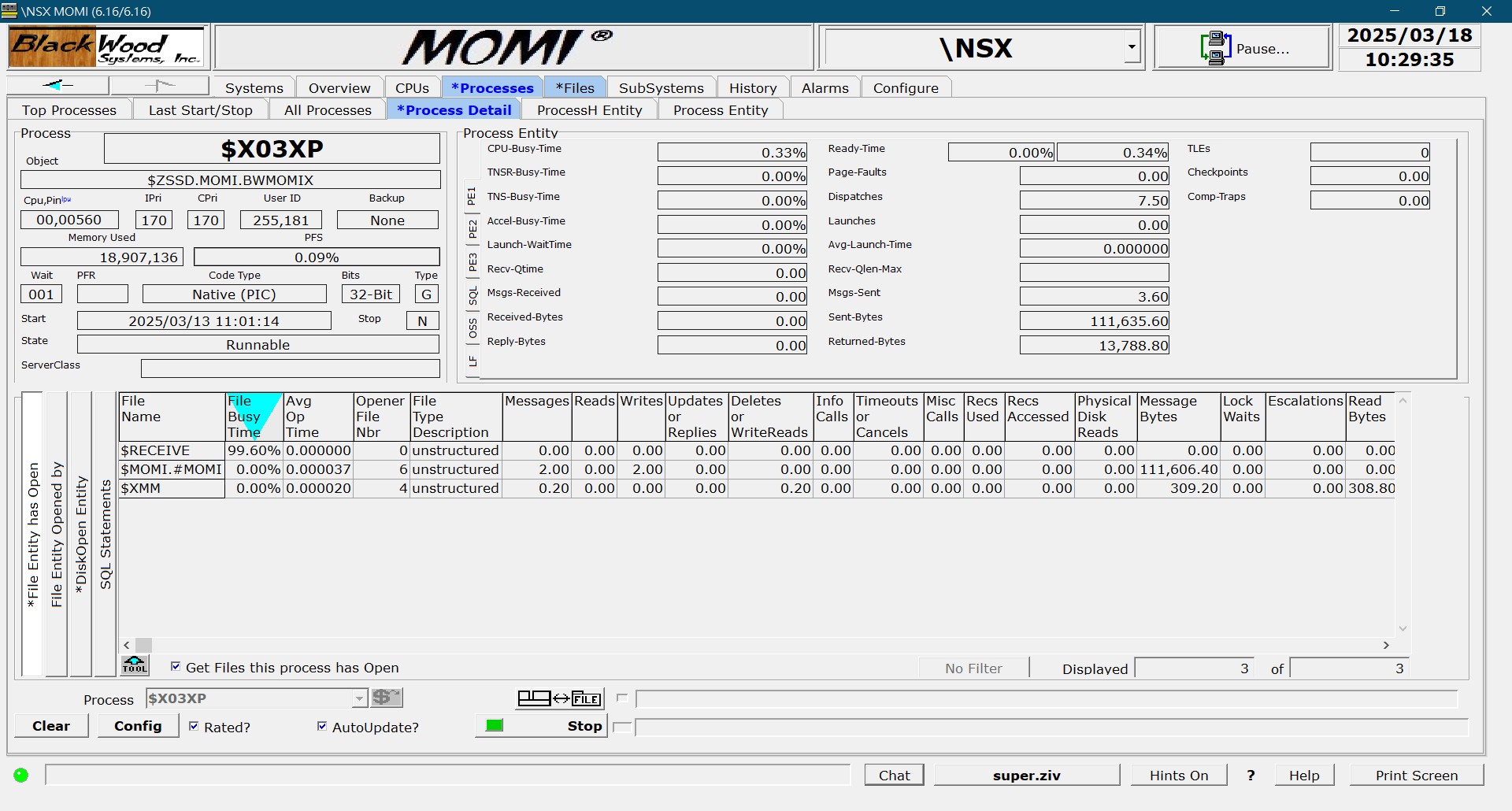This screenshot has width=1512, height=811.
Task: Click the $XMM file name cell
Action: (172, 488)
